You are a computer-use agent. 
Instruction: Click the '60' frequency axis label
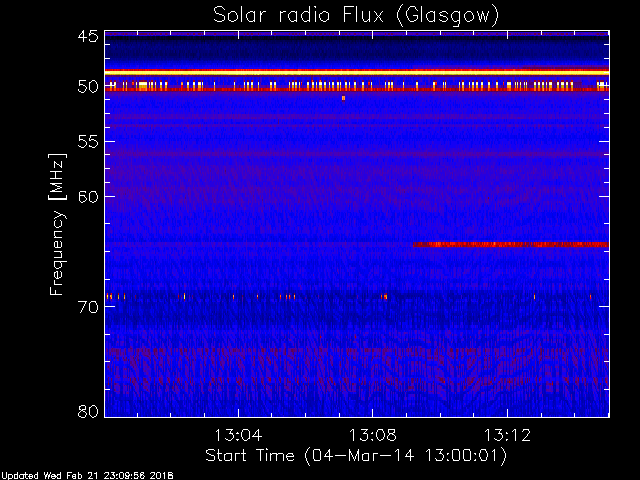[x=88, y=196]
